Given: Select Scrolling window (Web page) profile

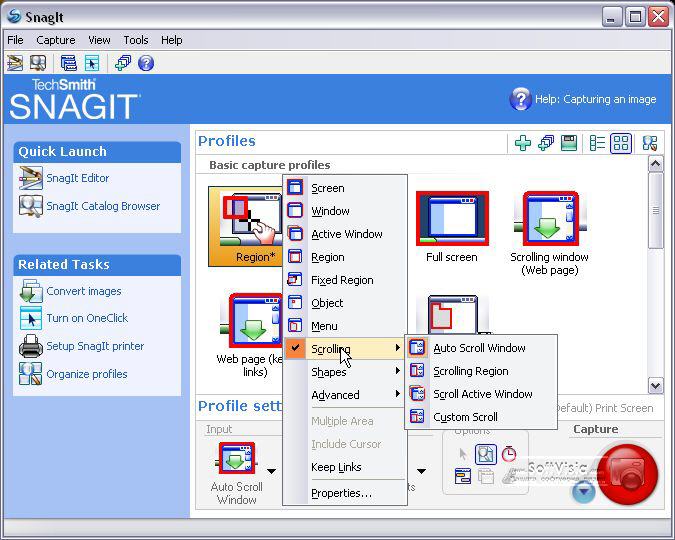Looking at the screenshot, I should click(550, 233).
